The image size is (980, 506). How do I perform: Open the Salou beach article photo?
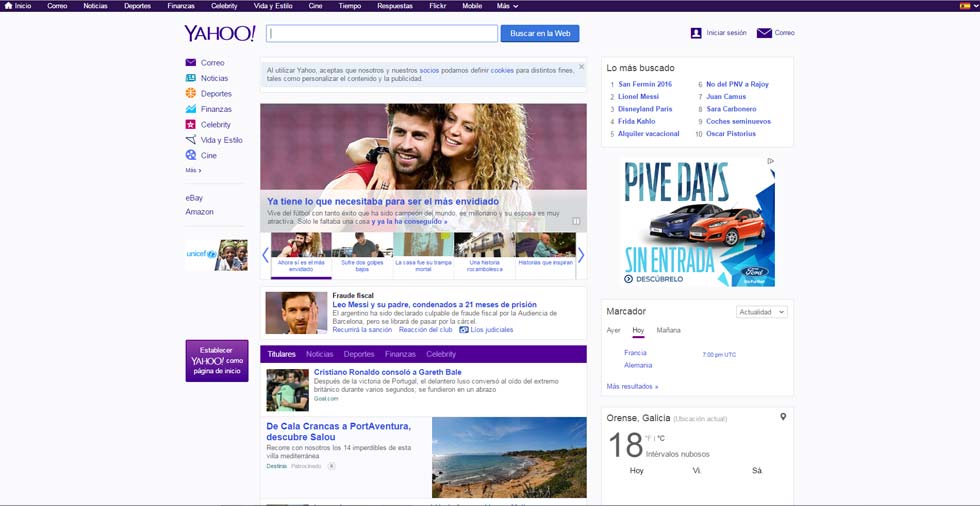(509, 457)
